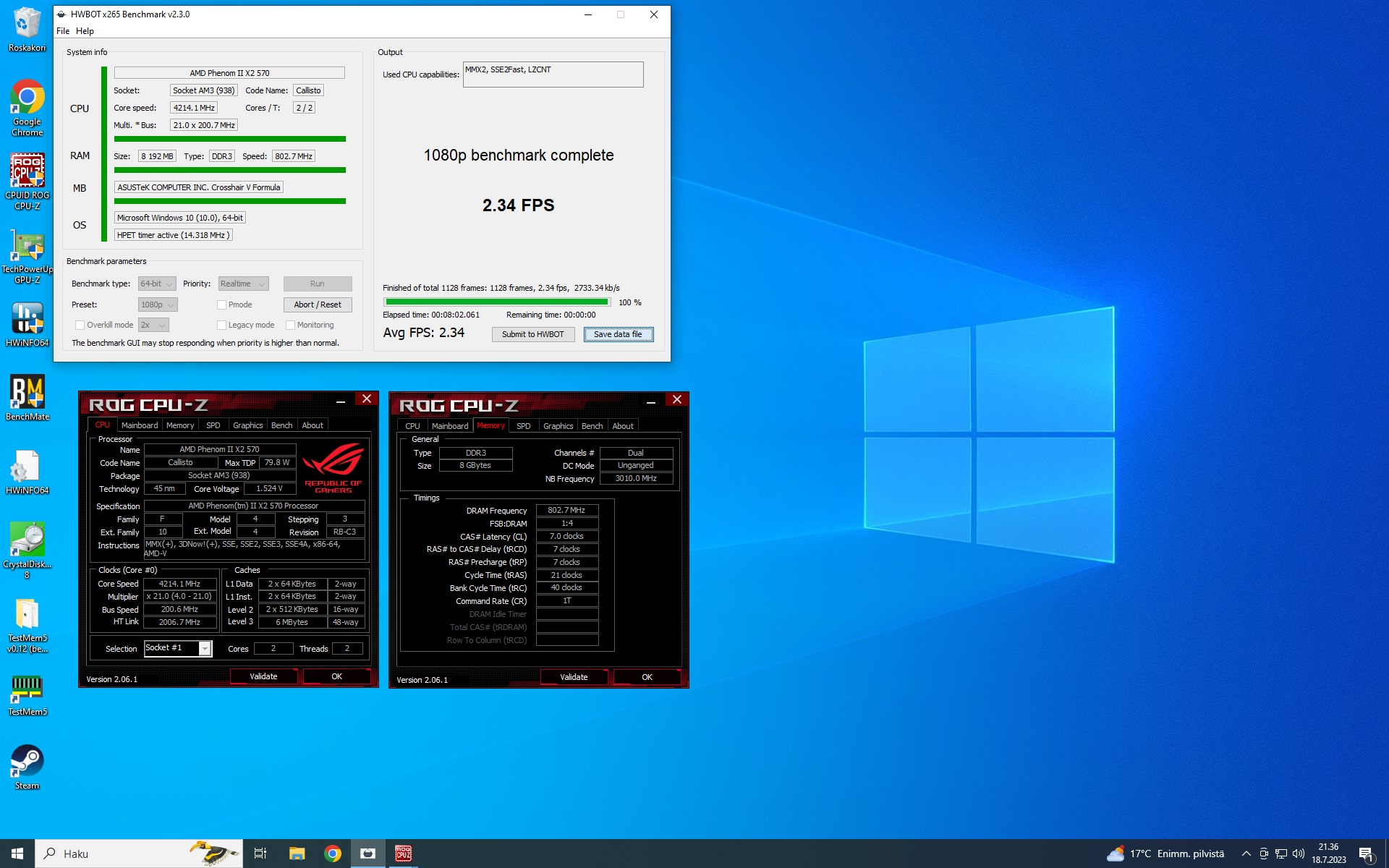This screenshot has height=868, width=1389.
Task: Click Submit to HWBOT button
Action: (x=533, y=334)
